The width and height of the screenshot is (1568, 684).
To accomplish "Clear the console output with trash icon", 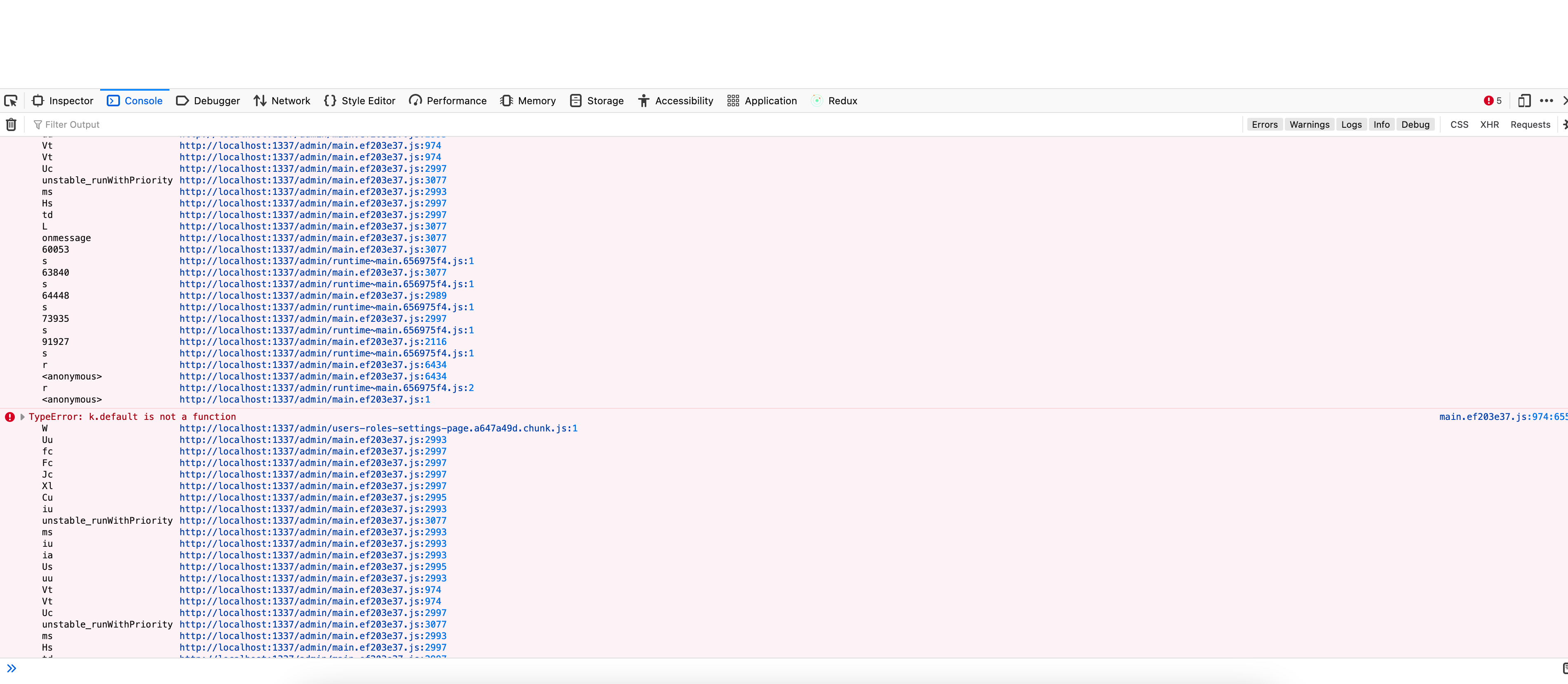I will (x=11, y=124).
